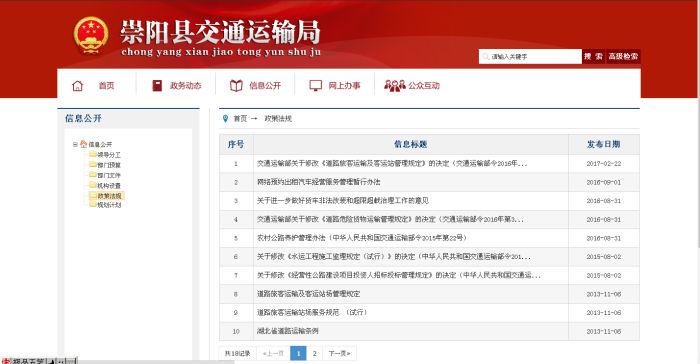Click the 共18记录 record count

click(238, 353)
